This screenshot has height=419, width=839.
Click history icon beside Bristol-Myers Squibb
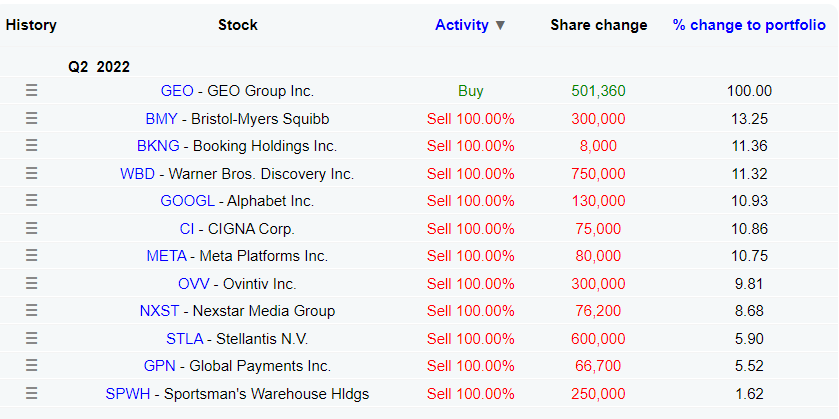(31, 119)
